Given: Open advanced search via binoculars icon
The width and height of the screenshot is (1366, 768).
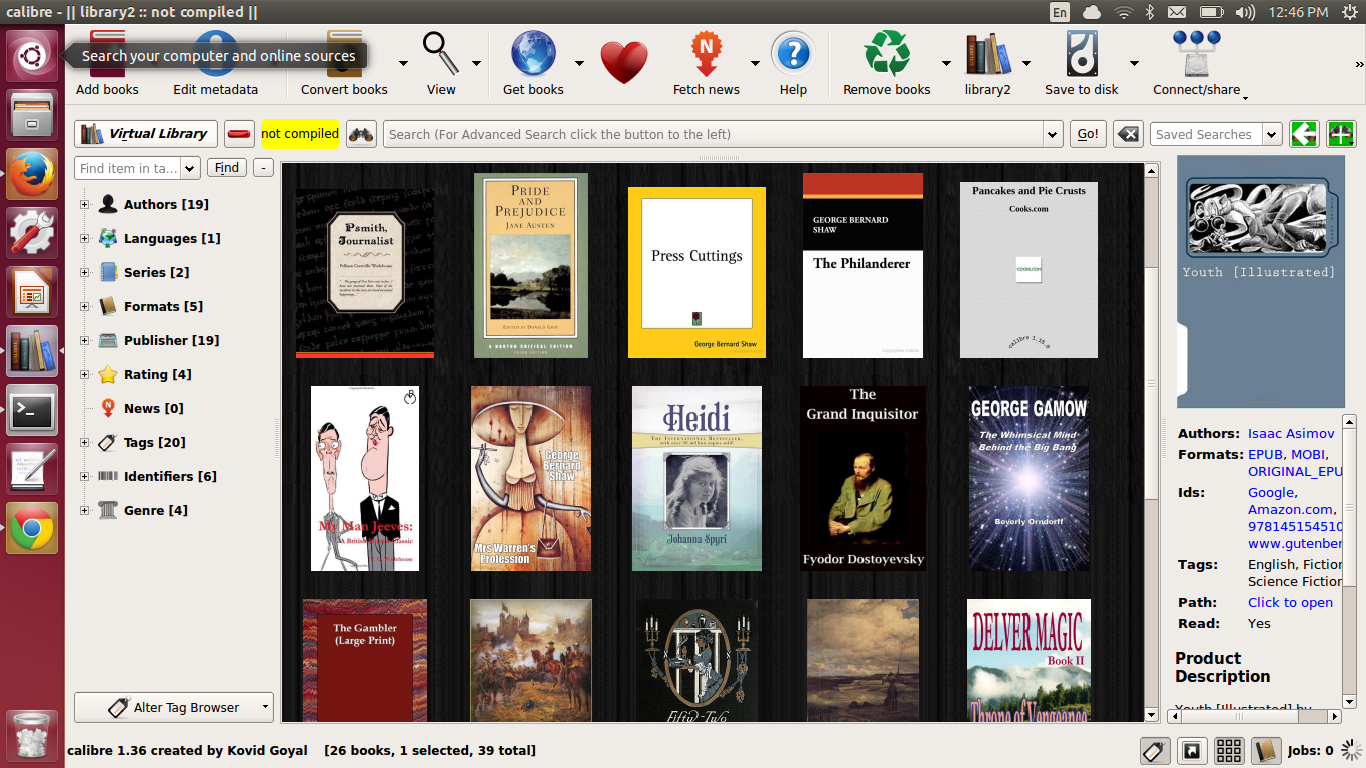Looking at the screenshot, I should click(361, 134).
